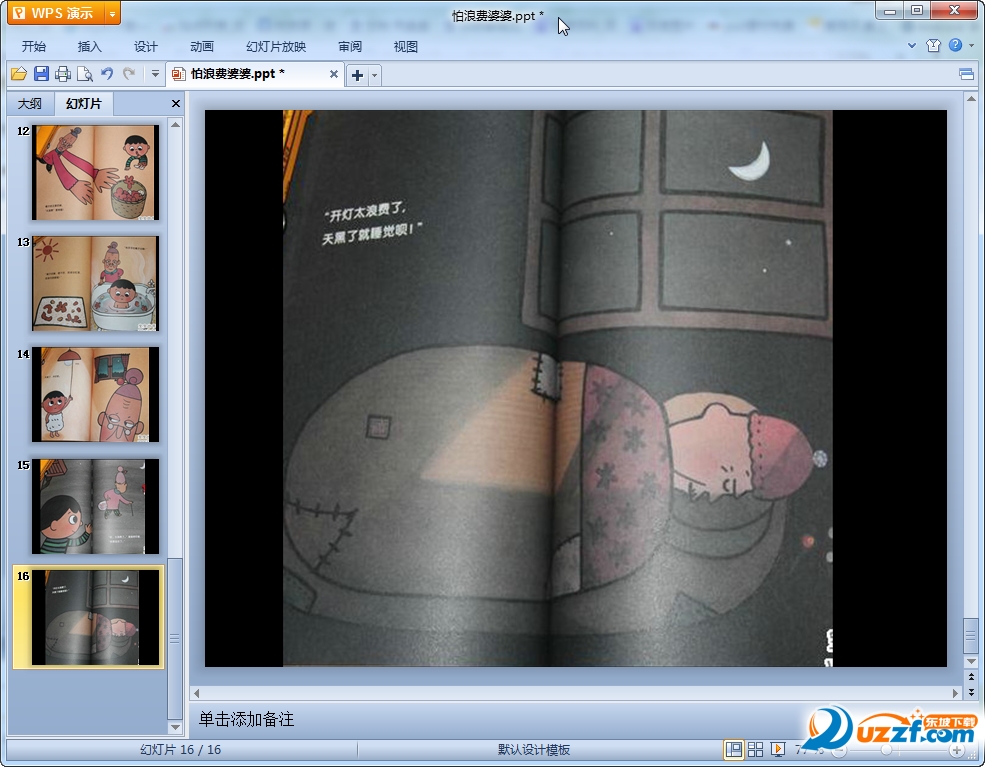This screenshot has height=767, width=985.
Task: Open the WPS 演示 application menu
Action: click(56, 13)
